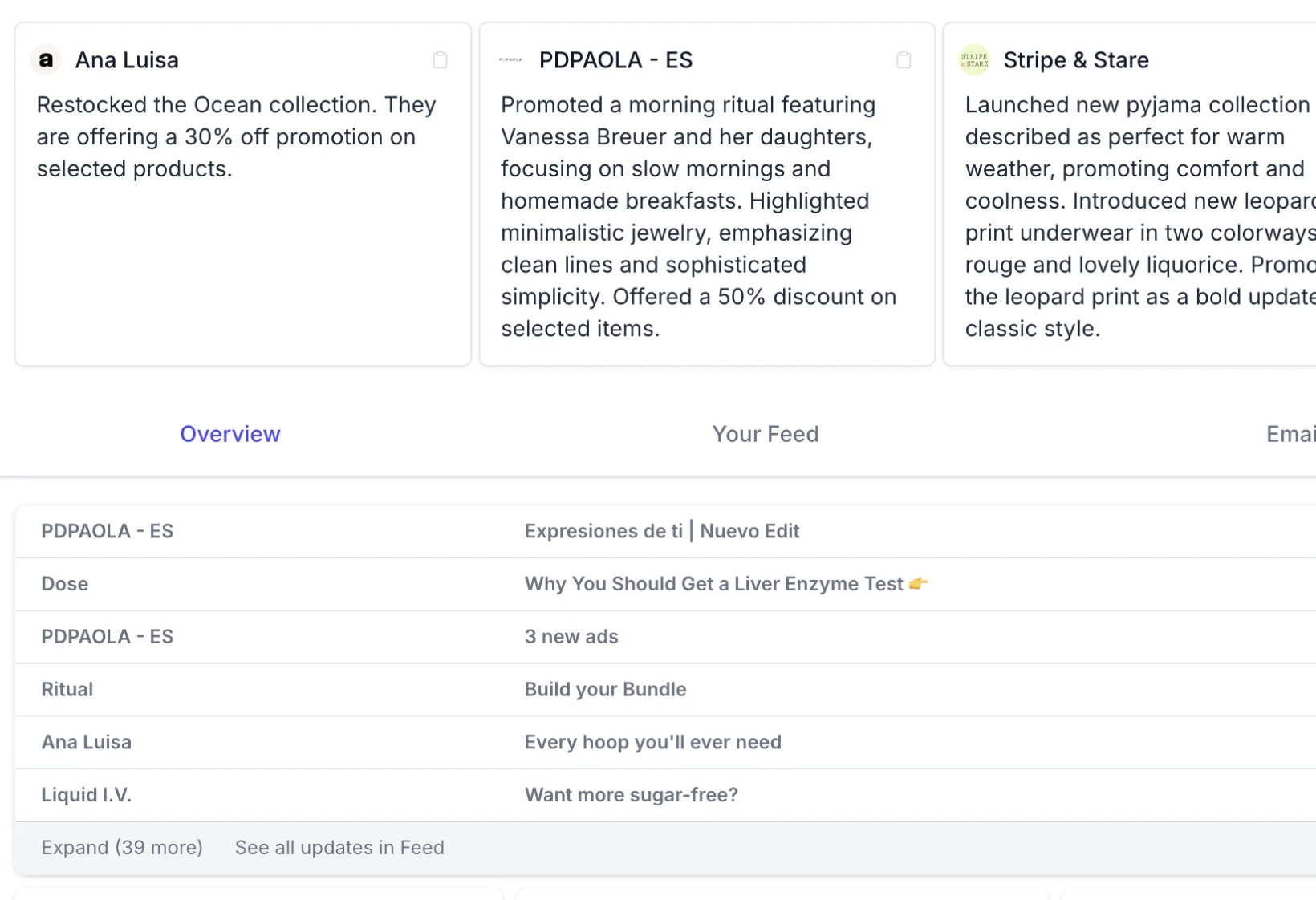Follow the See all updates in Feed link
The height and width of the screenshot is (900, 1316).
click(339, 848)
